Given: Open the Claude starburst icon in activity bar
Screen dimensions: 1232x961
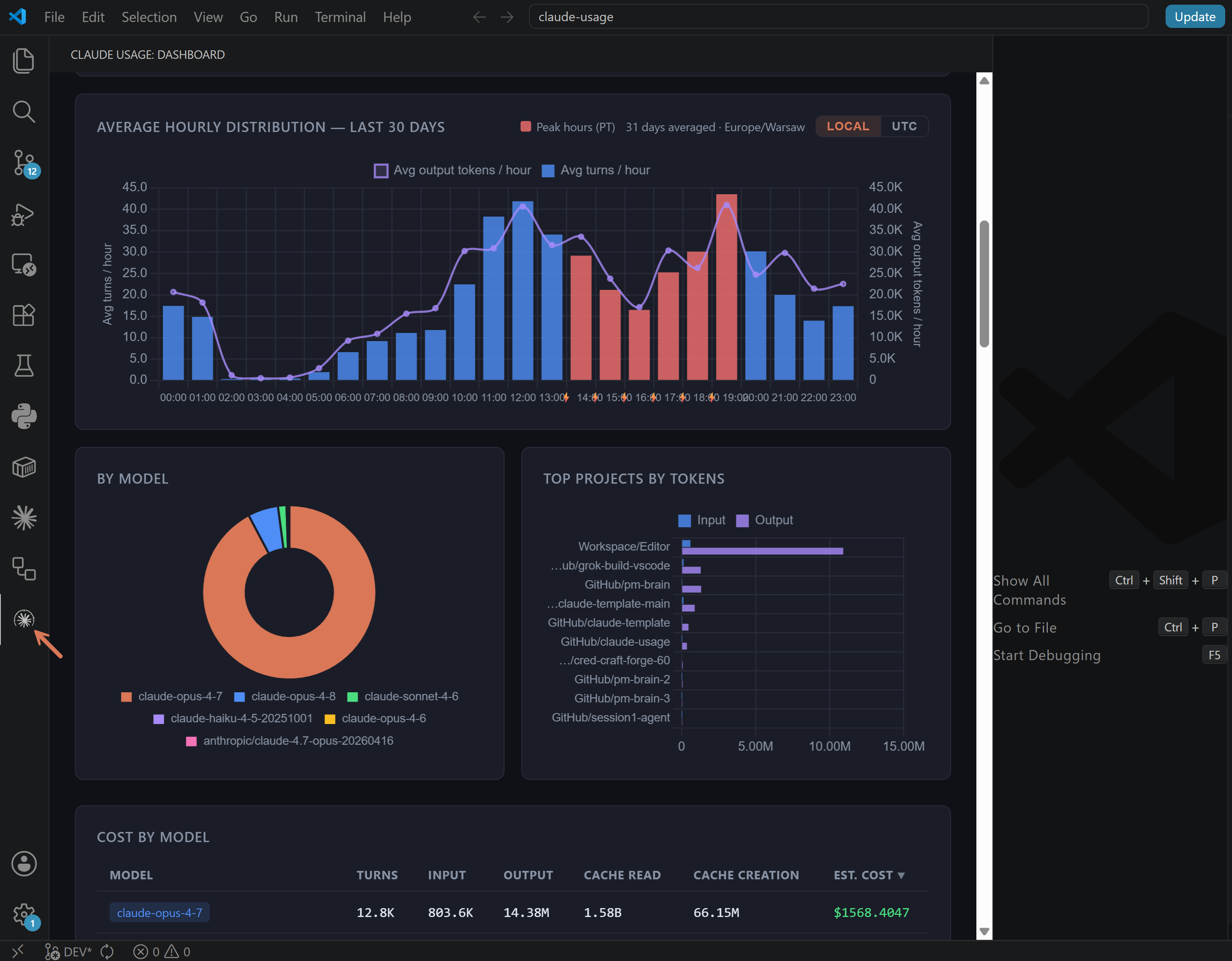Looking at the screenshot, I should [x=24, y=518].
